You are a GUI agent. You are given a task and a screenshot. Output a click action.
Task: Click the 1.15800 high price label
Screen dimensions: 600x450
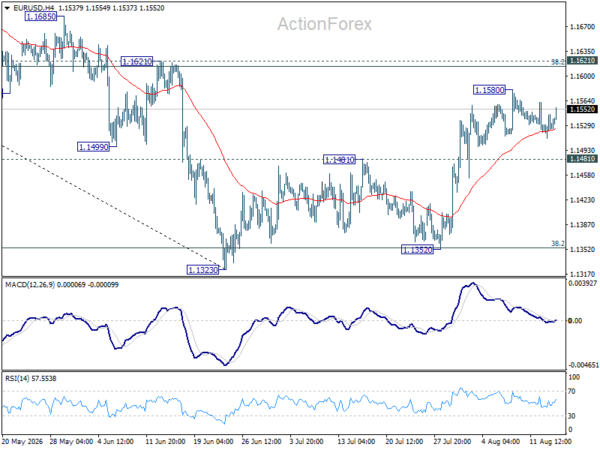click(x=489, y=90)
